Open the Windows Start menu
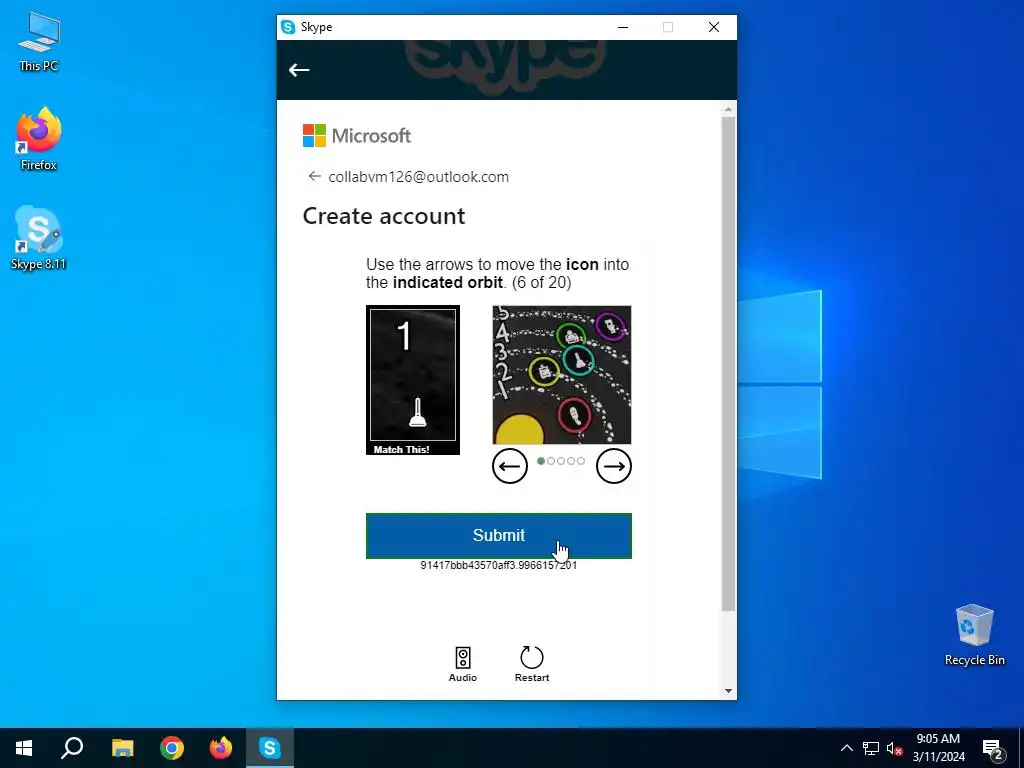The width and height of the screenshot is (1024, 768). [x=24, y=748]
